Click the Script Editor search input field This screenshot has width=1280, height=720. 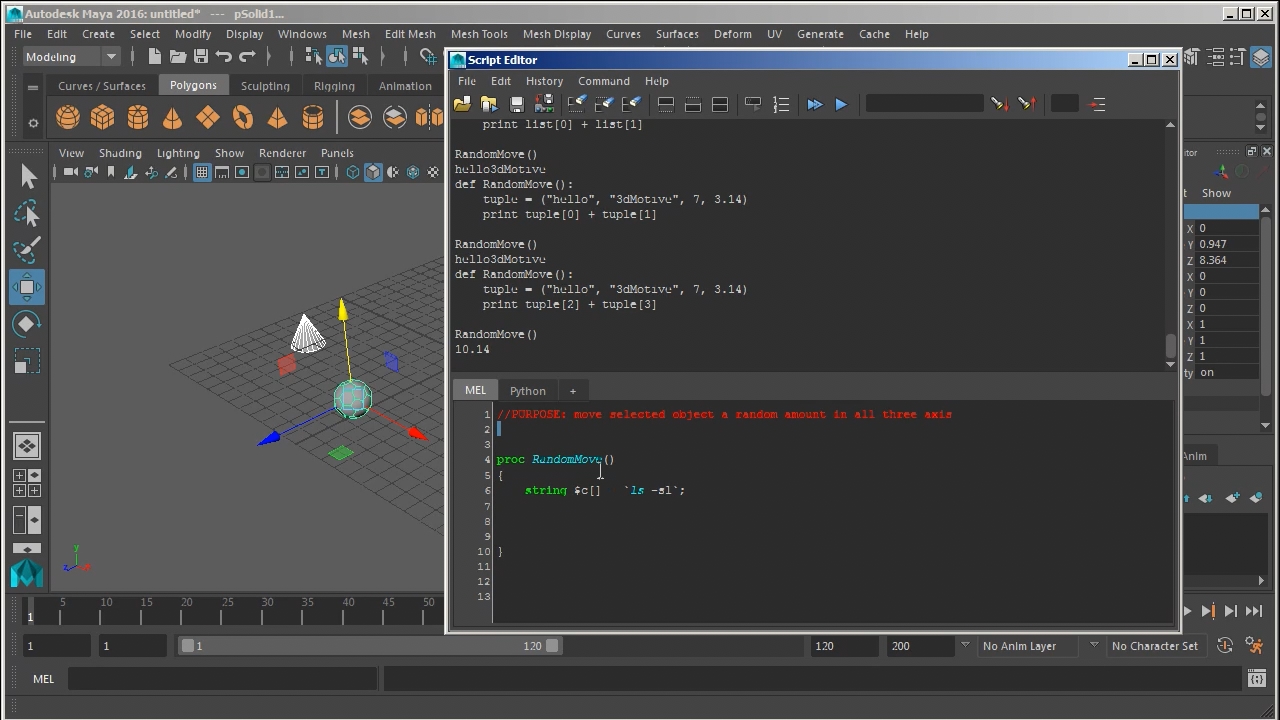[x=924, y=104]
